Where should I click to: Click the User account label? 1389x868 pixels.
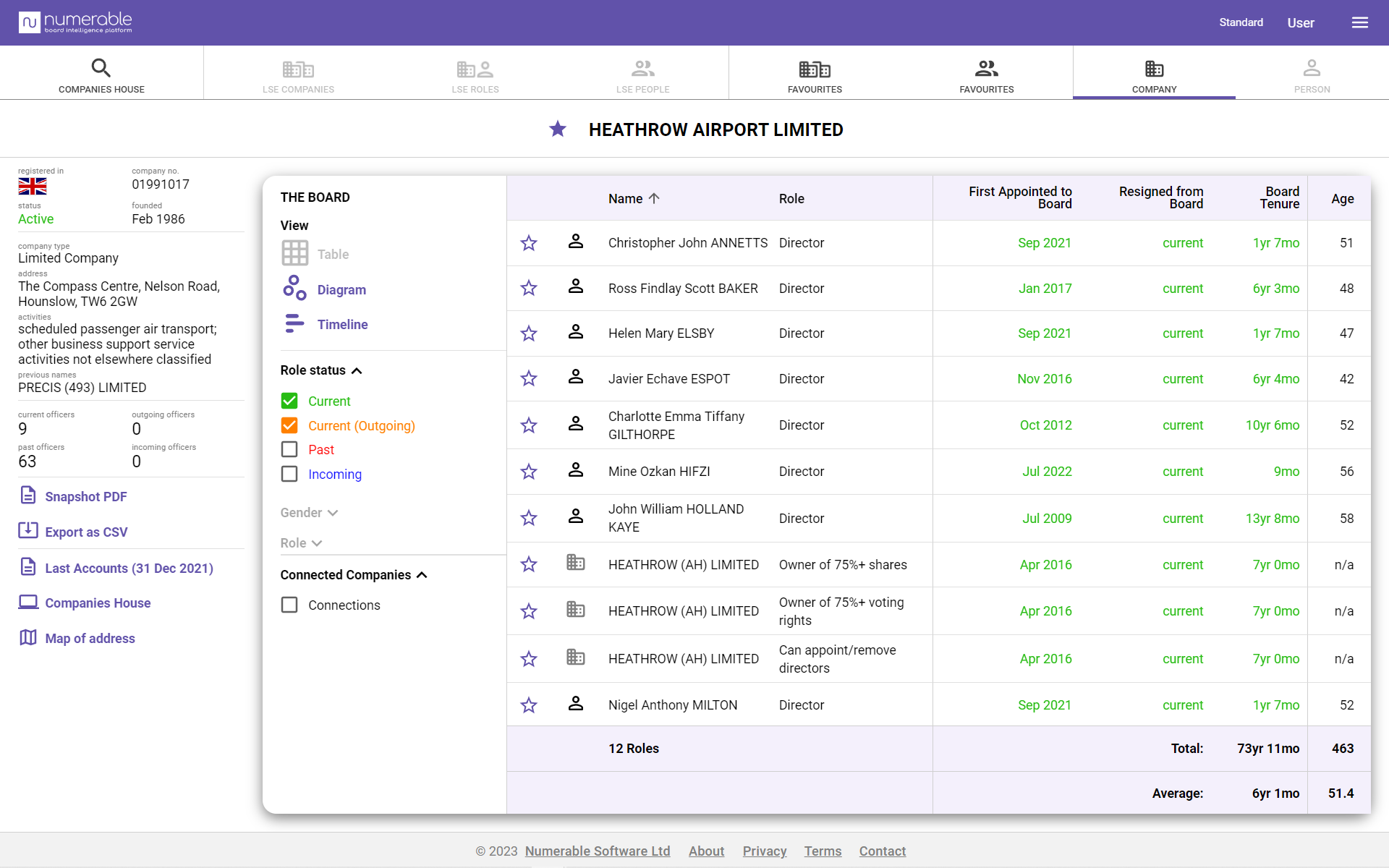pos(1300,23)
